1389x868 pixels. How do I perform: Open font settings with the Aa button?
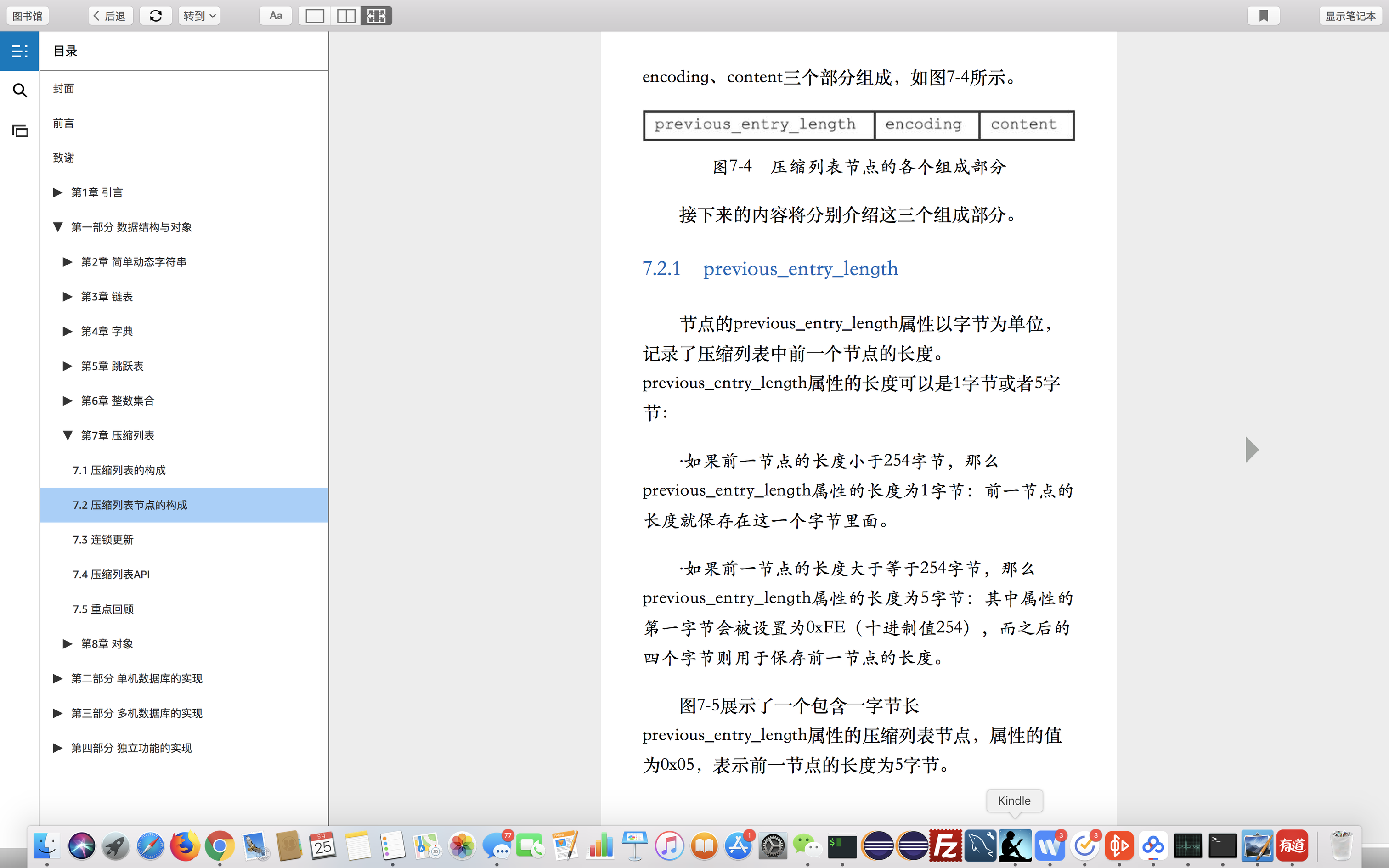click(x=276, y=16)
